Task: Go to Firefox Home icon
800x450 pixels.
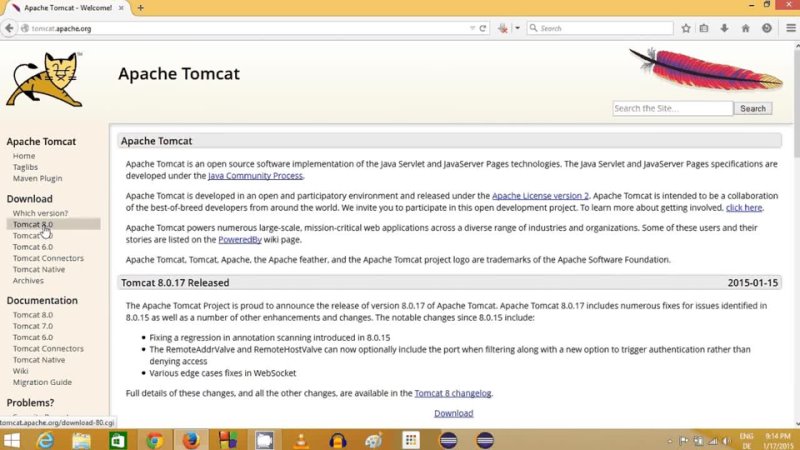Action: coord(745,29)
